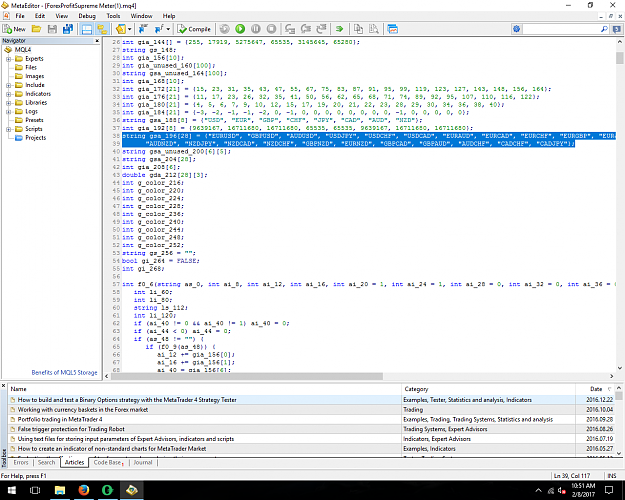Start debugging with green play icon
The image size is (625, 500).
point(240,29)
